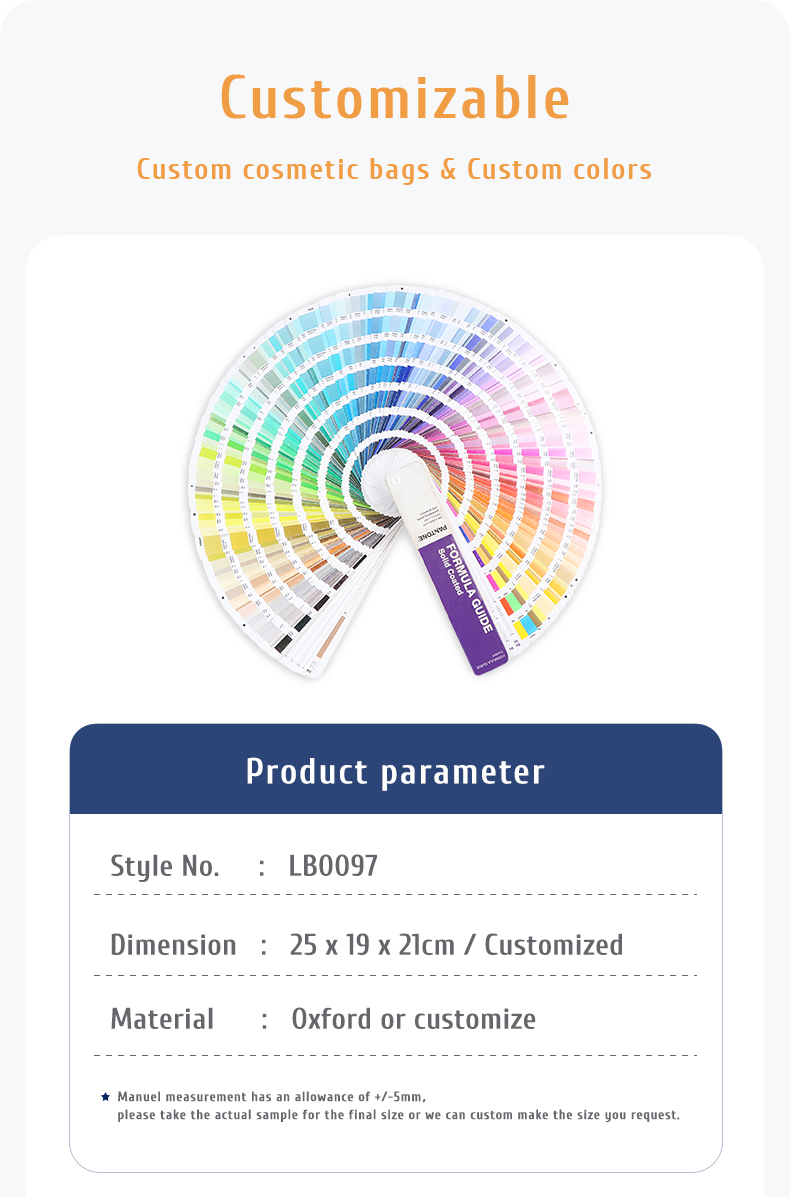Select the Dimension label
790x1197 pixels.
(x=173, y=945)
